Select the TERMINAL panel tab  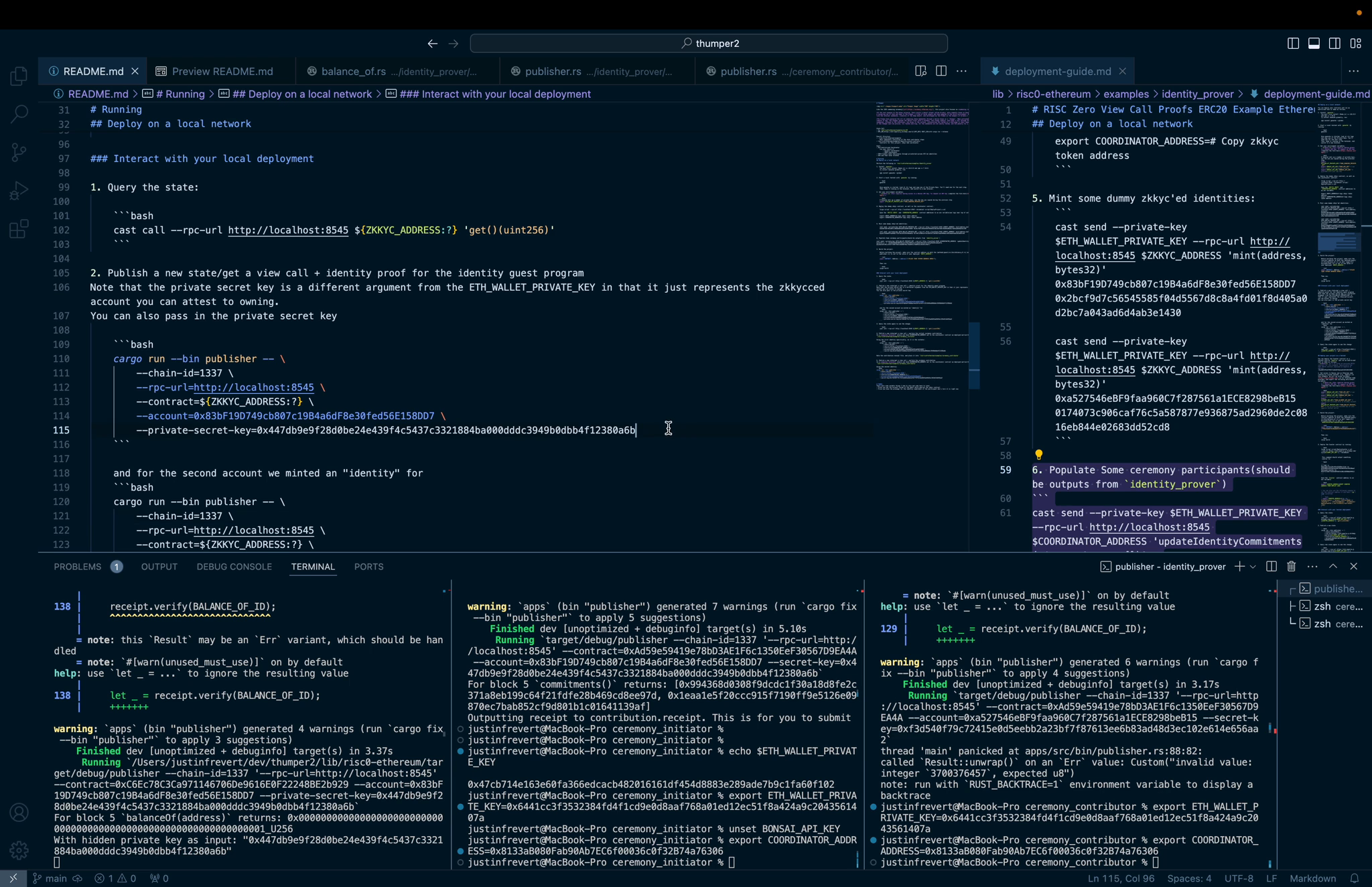312,567
